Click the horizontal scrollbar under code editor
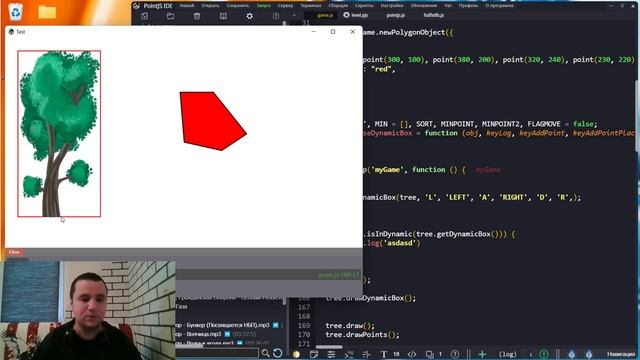This screenshot has width=640, height=360. 329,347
